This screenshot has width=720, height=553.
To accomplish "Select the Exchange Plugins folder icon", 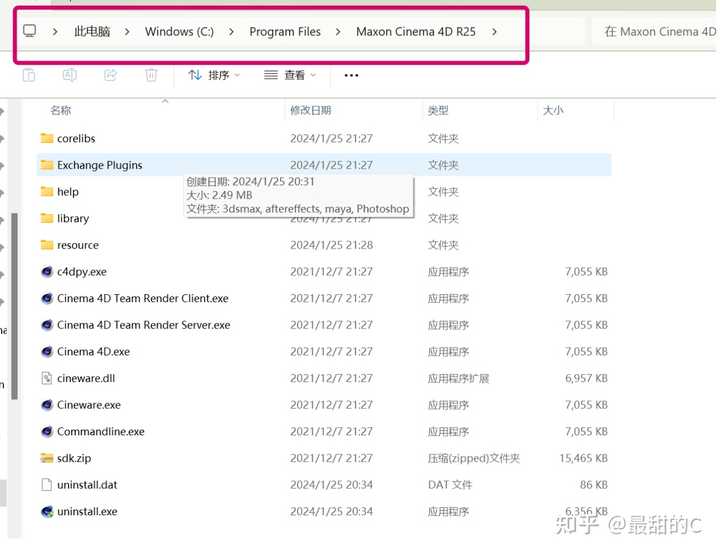I will (x=47, y=164).
